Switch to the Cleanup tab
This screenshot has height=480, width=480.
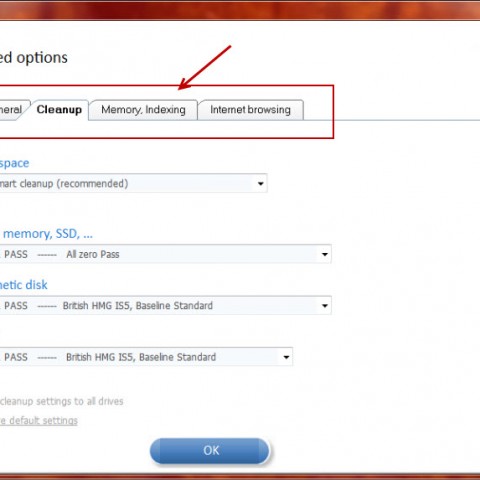click(59, 110)
